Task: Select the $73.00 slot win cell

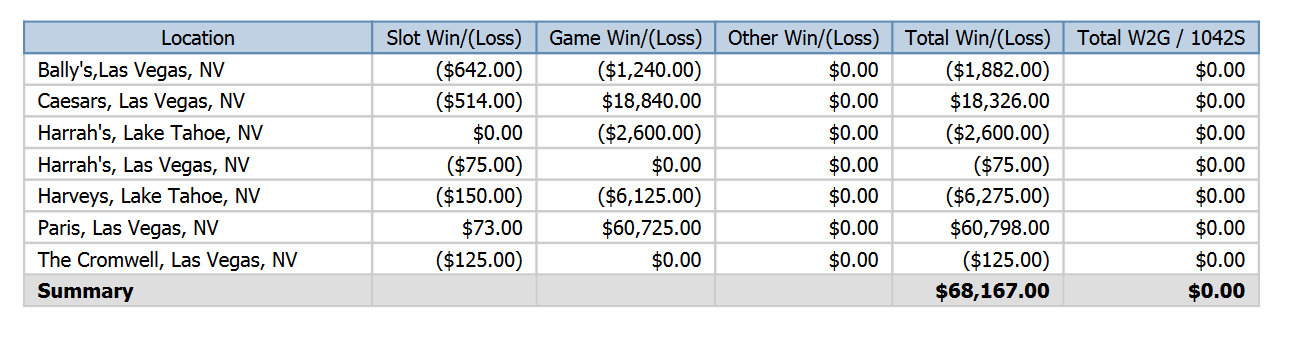Action: coord(454,228)
